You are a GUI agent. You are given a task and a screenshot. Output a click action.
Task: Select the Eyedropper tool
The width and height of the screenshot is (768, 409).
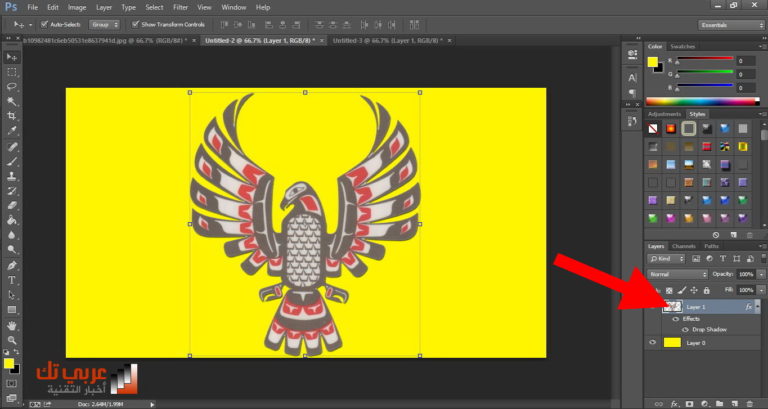(12, 131)
